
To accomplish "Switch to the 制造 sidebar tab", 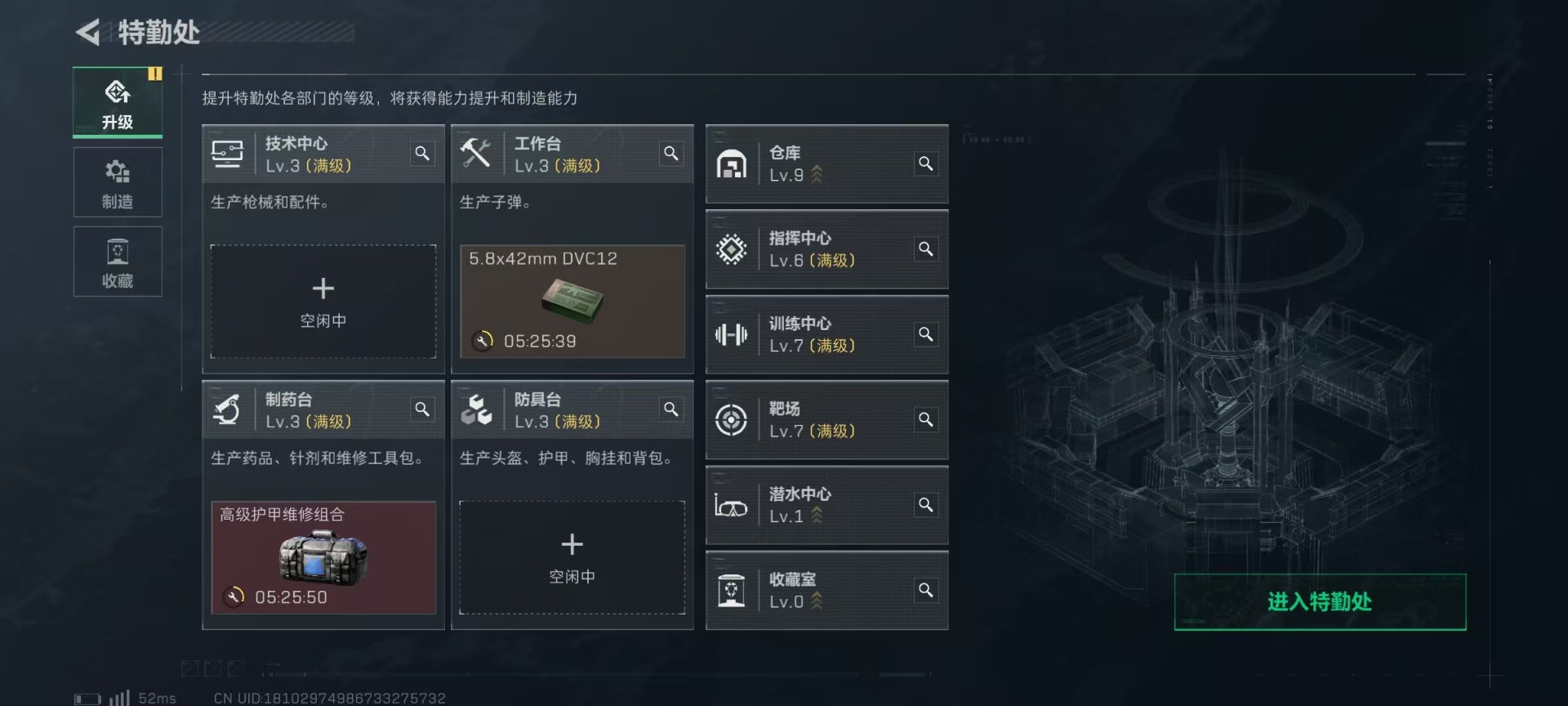I will tap(118, 182).
